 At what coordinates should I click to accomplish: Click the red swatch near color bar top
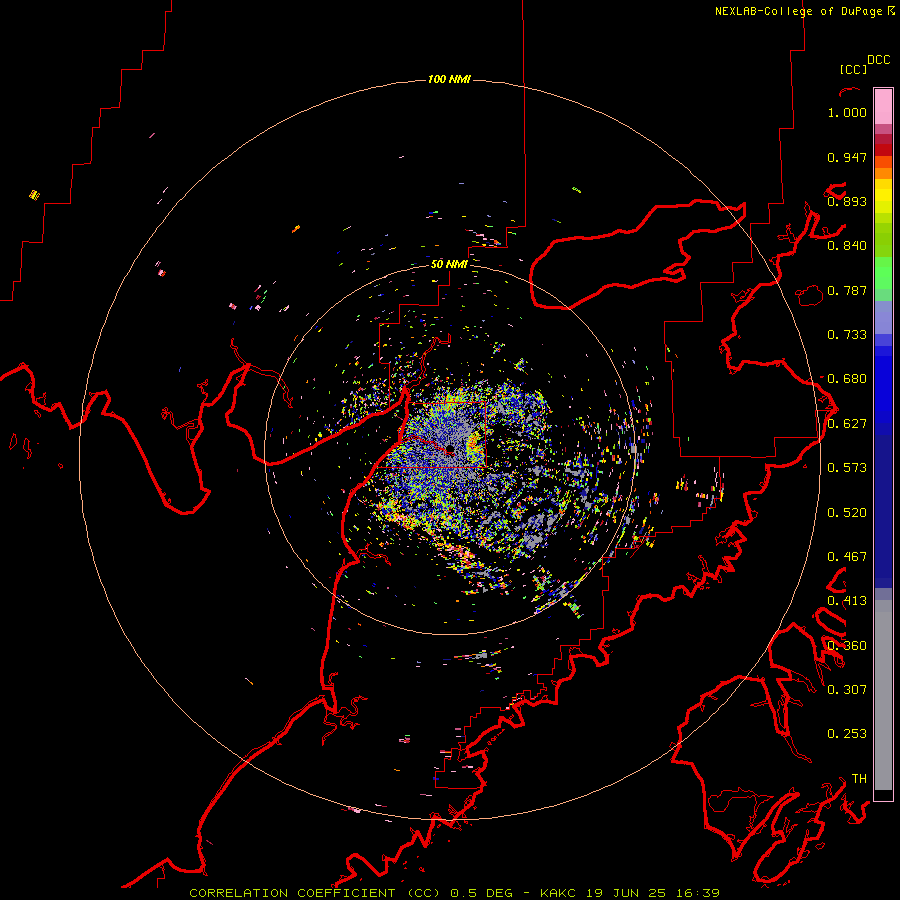click(x=883, y=150)
